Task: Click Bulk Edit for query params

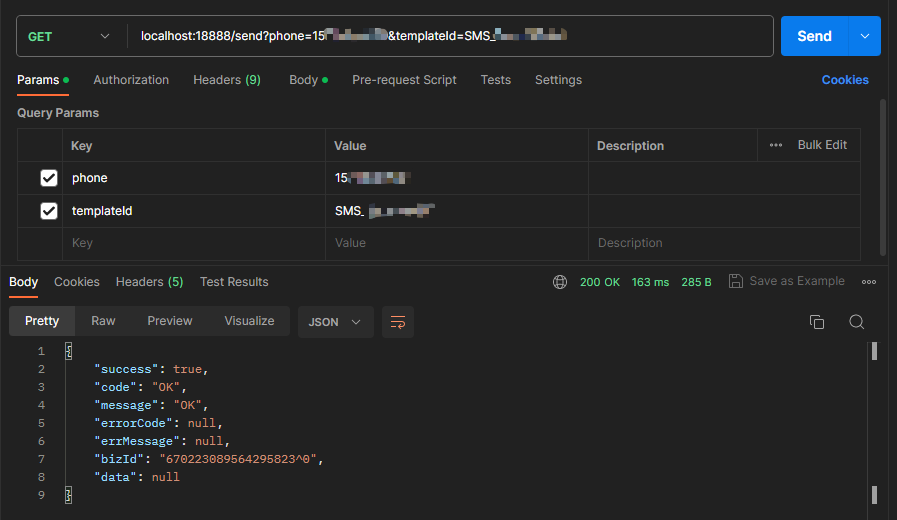Action: point(822,145)
